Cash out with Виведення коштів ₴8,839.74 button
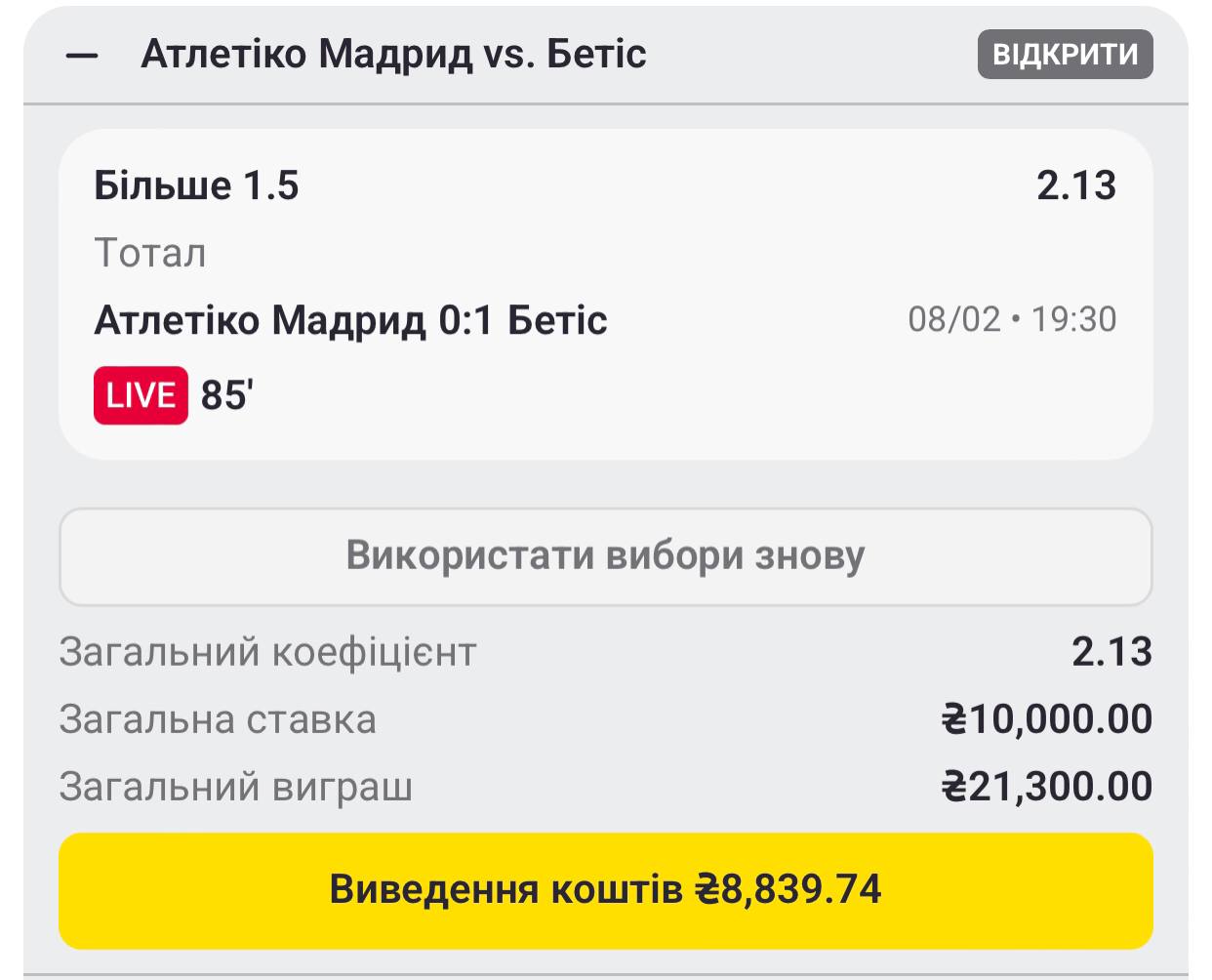 [x=605, y=890]
